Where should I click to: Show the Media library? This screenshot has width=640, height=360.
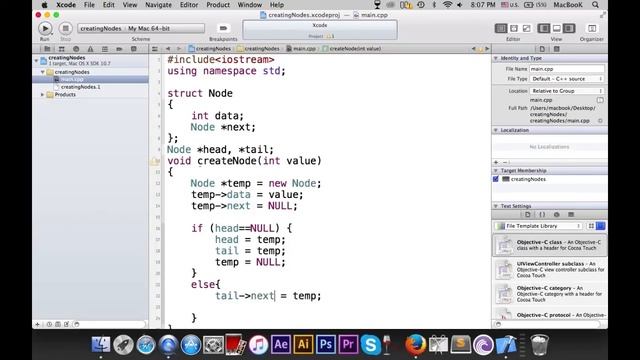pyautogui.click(x=571, y=215)
